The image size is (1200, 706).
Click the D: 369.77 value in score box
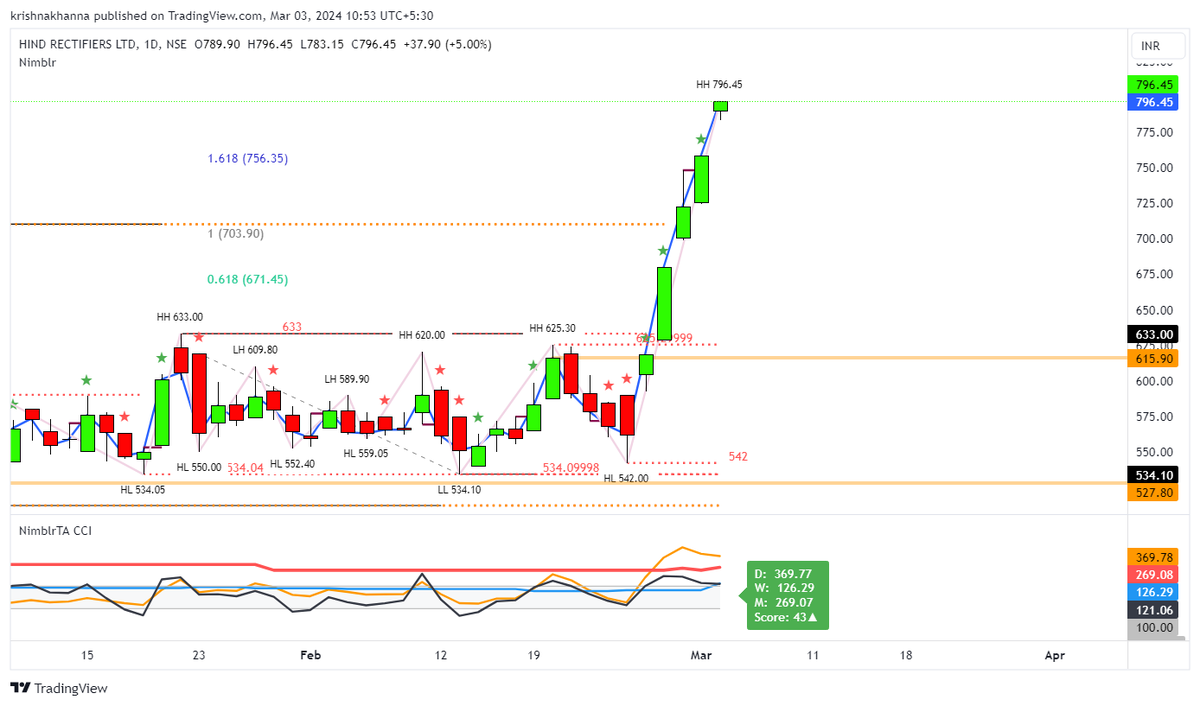pos(782,574)
